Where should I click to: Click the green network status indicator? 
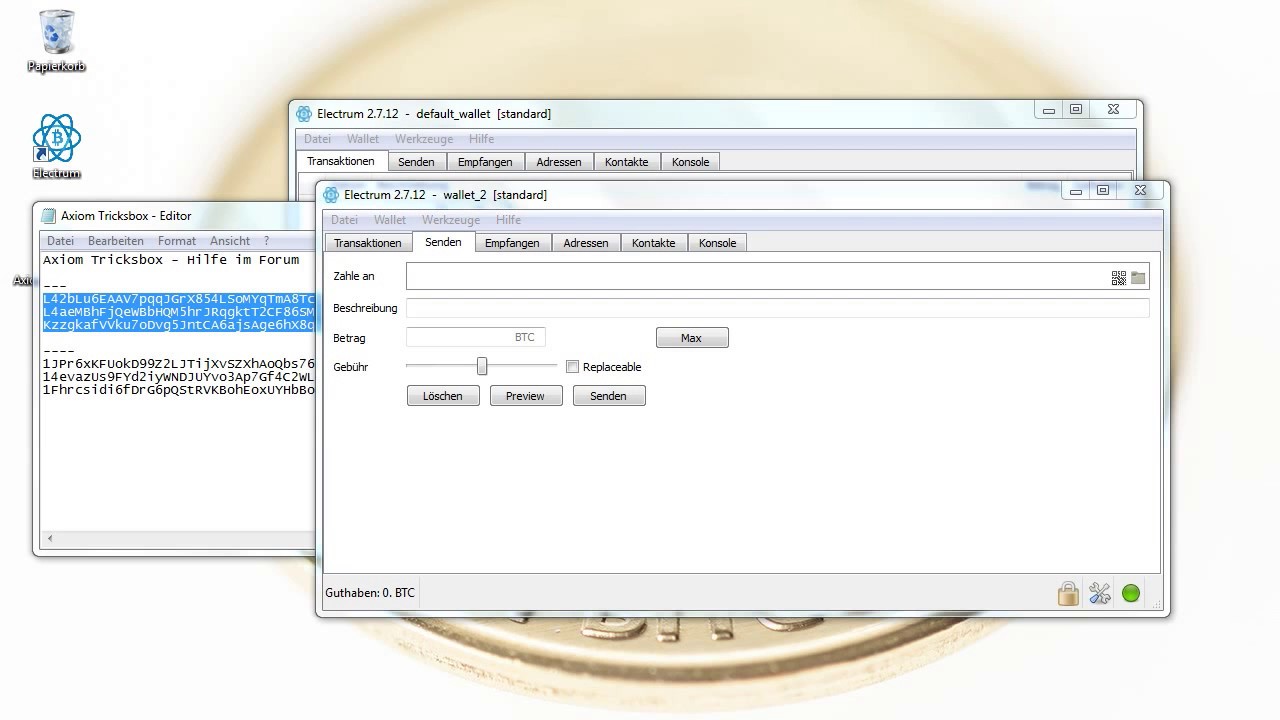[x=1131, y=594]
